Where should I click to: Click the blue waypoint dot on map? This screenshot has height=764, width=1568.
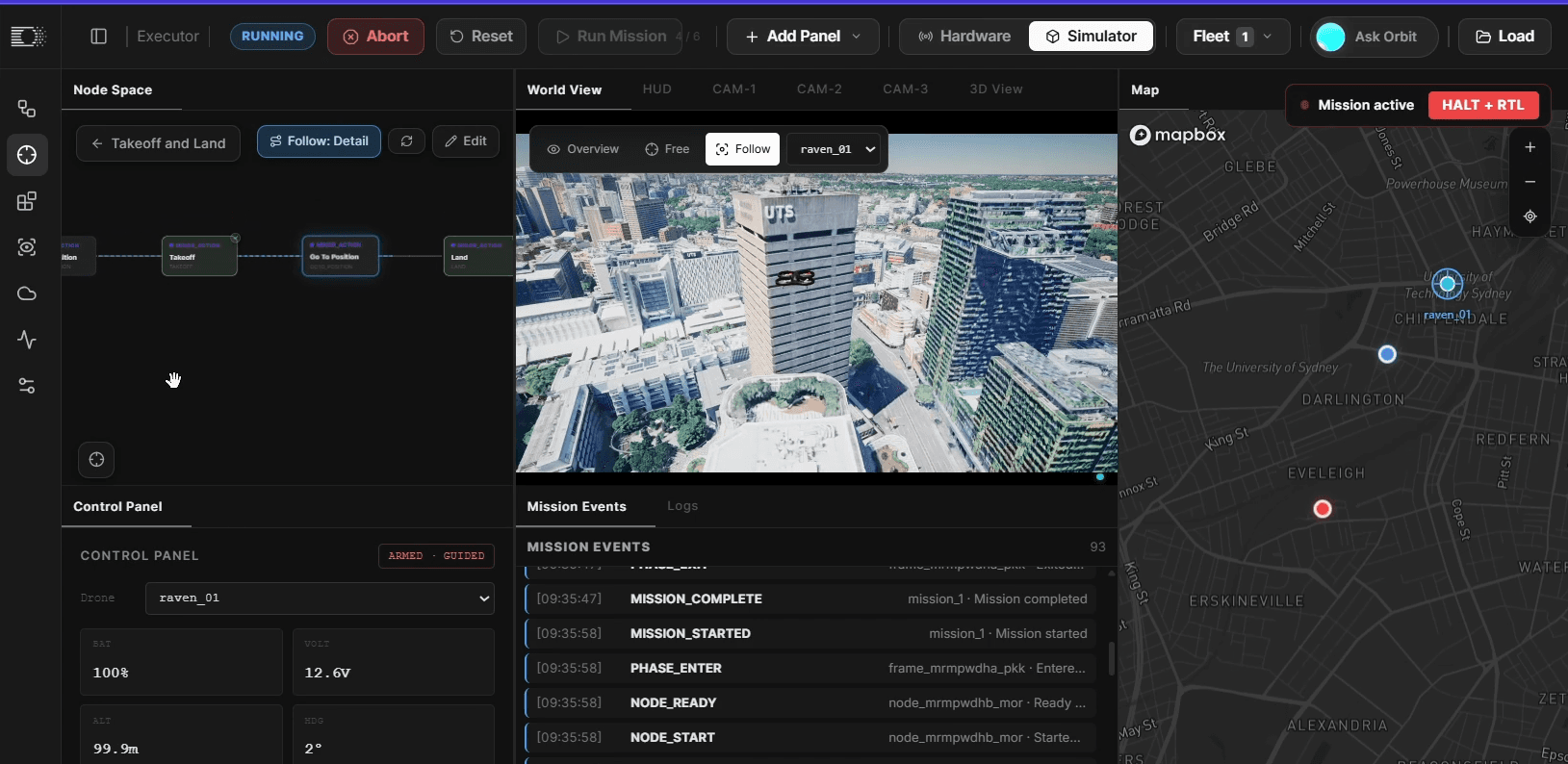1387,354
